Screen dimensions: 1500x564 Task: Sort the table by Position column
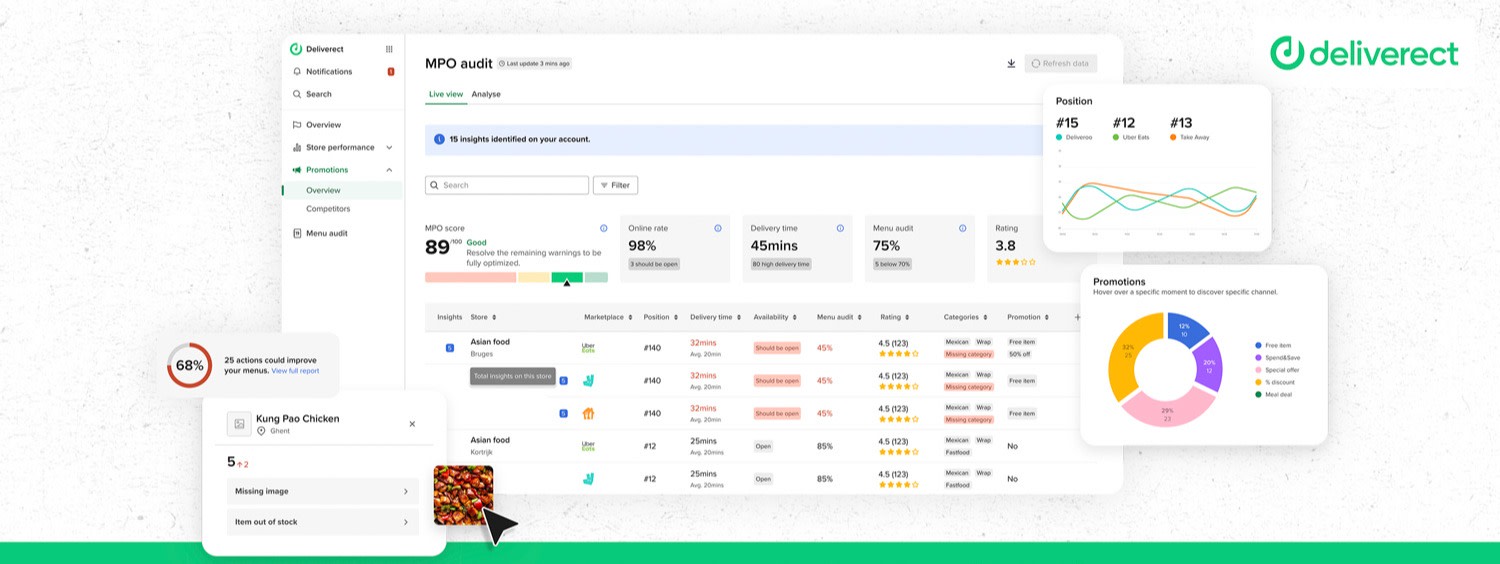(661, 317)
